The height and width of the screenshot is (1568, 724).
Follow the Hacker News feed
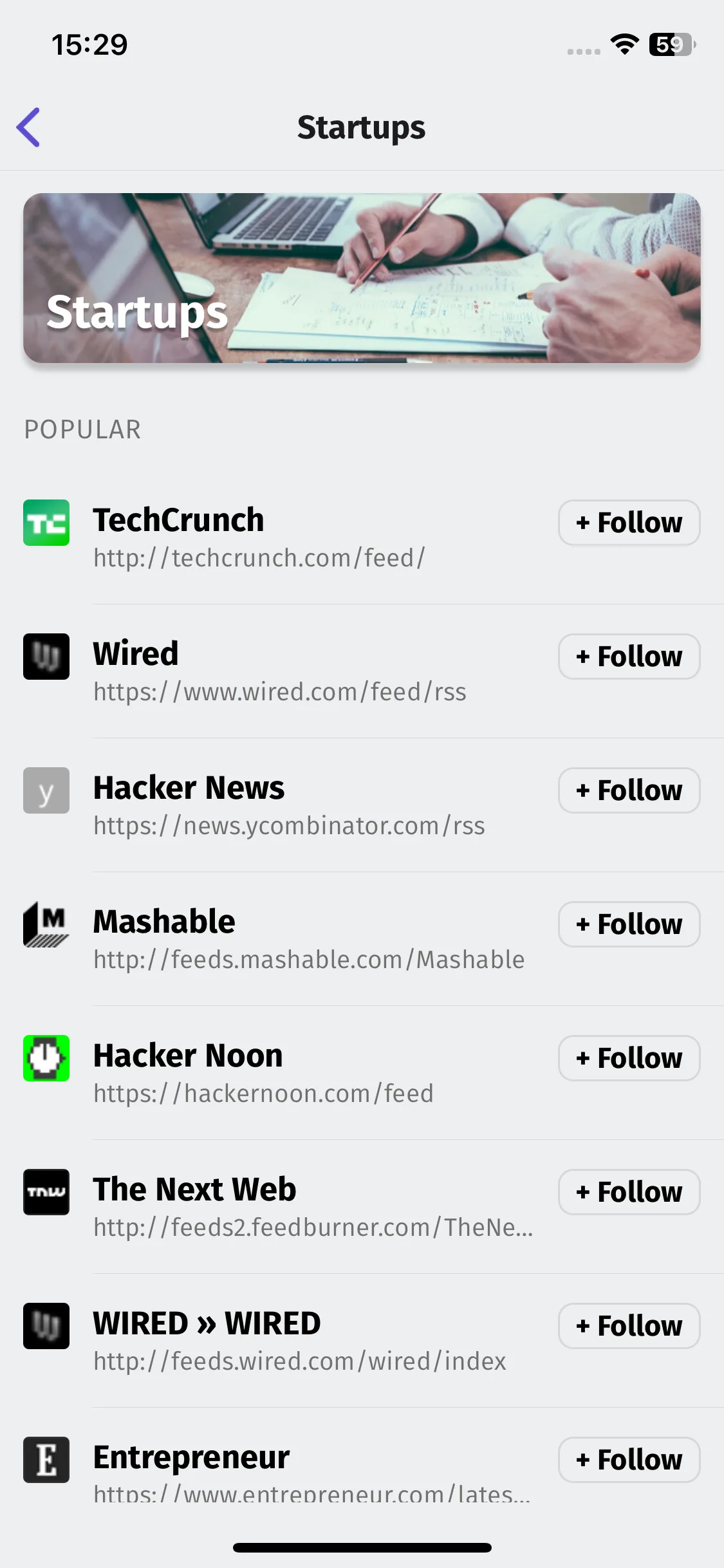click(x=629, y=790)
